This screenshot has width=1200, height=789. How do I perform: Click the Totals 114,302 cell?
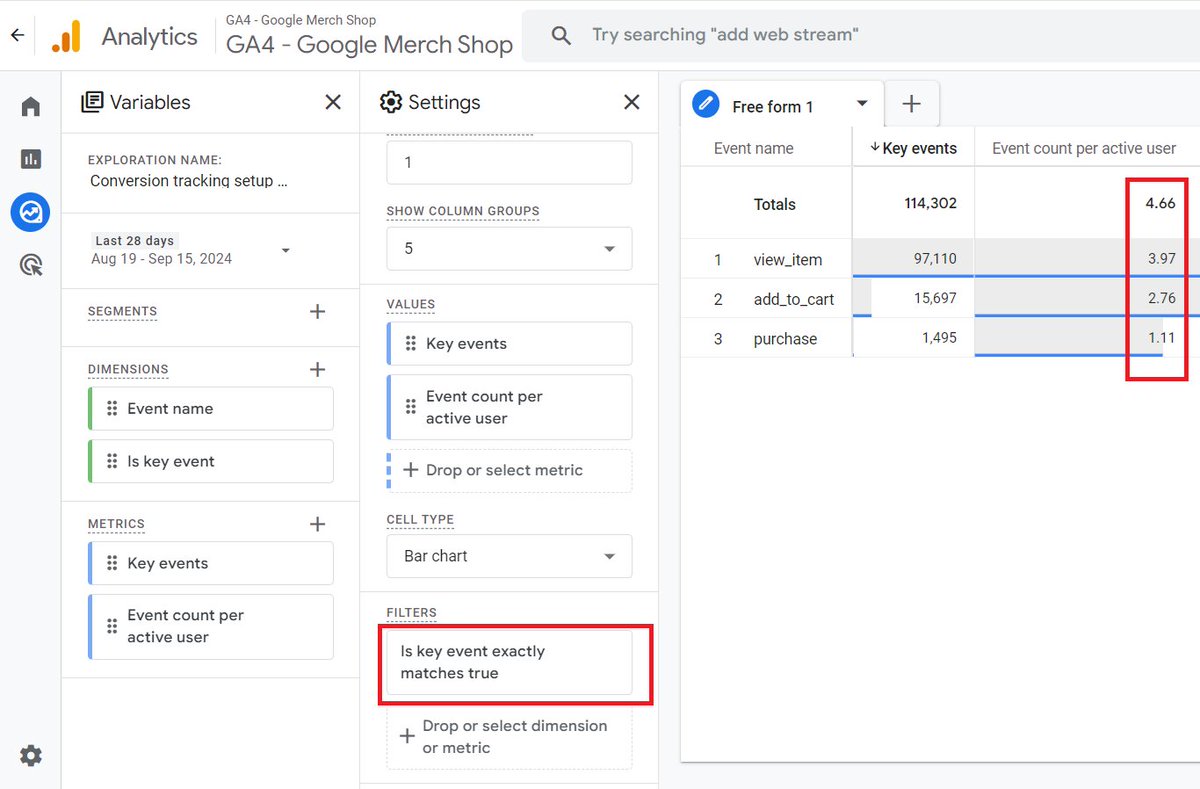(913, 203)
